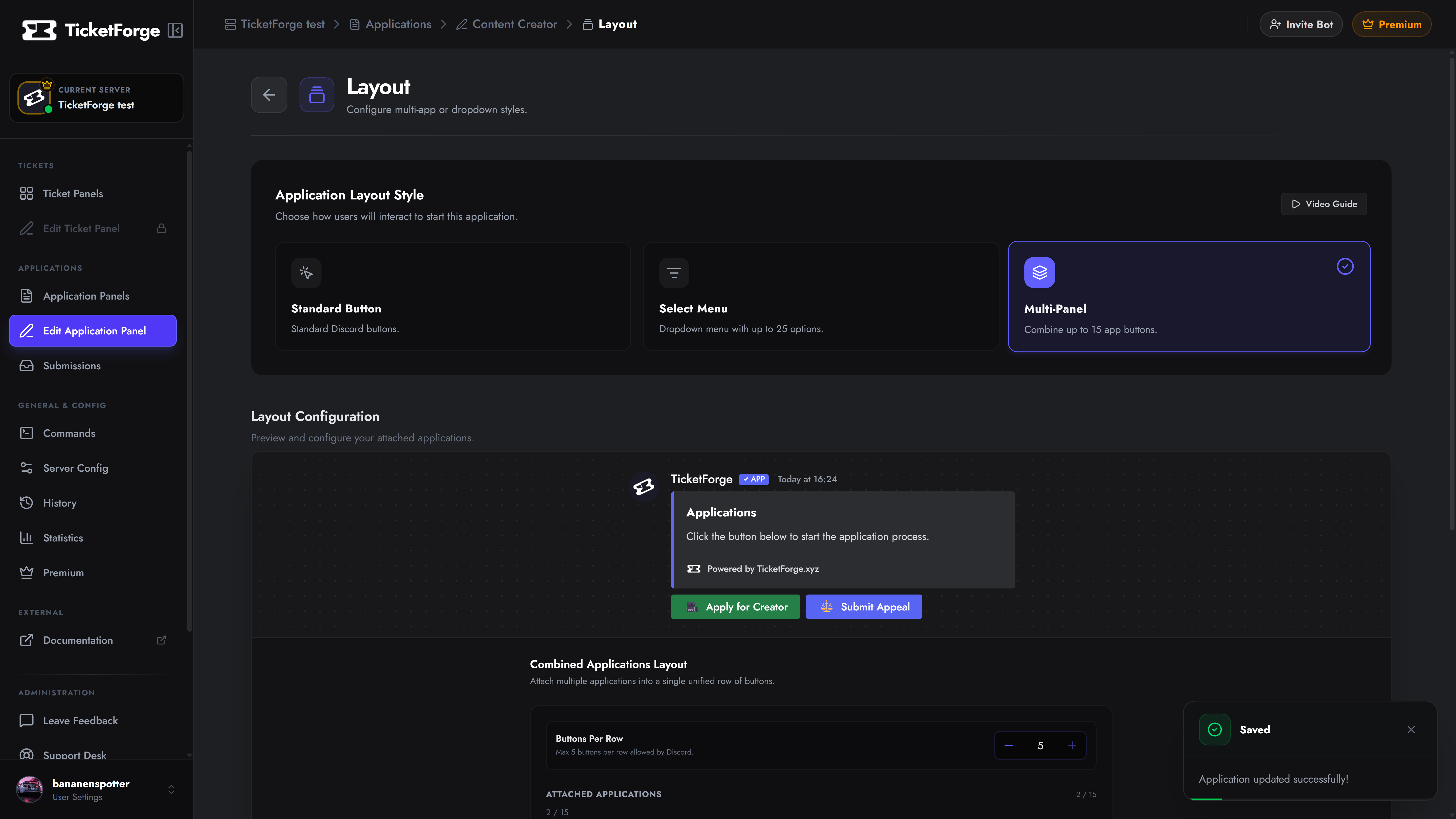Dismiss the Saved notification
The height and width of the screenshot is (819, 1456).
pyautogui.click(x=1411, y=730)
